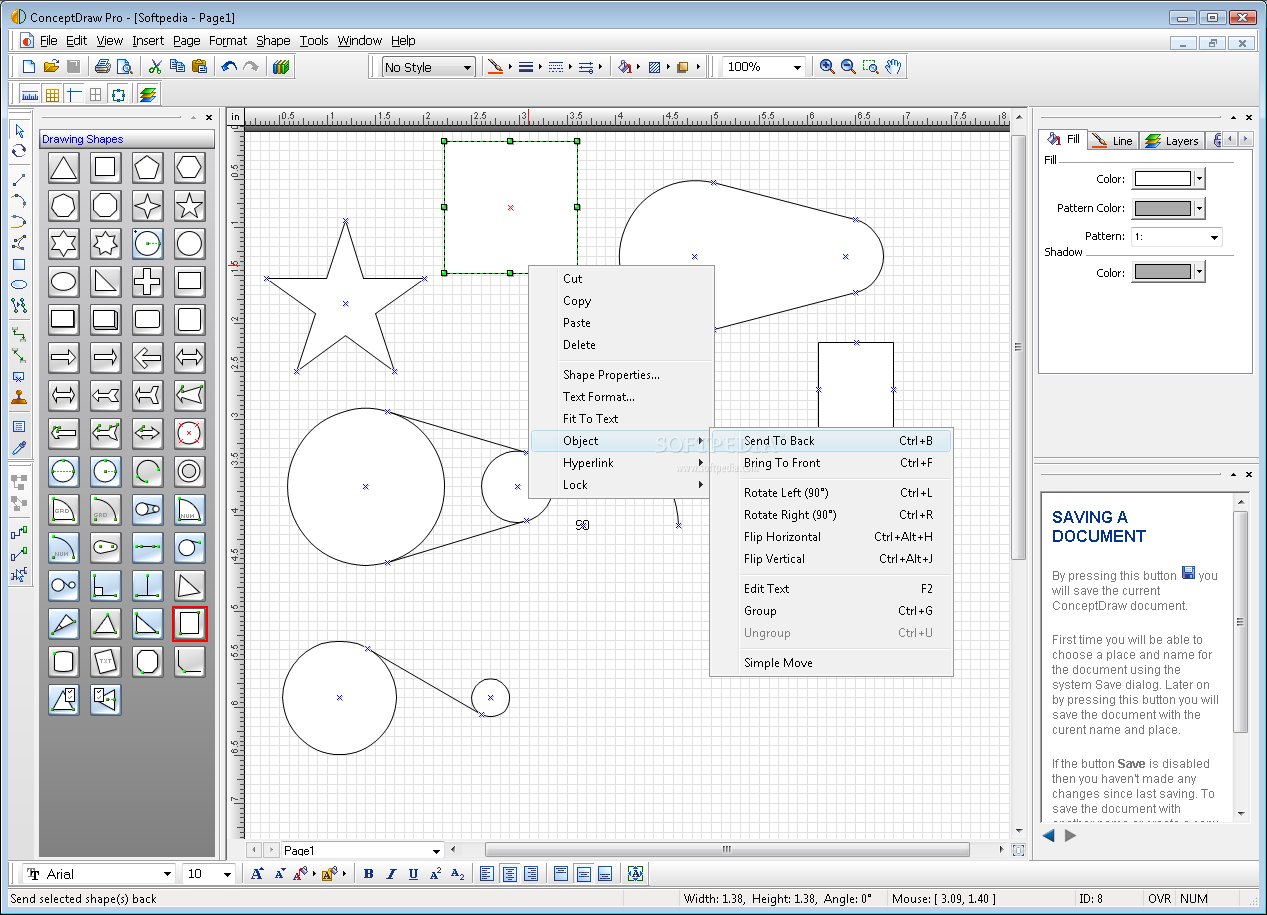
Task: Open the Page1 page selector dropdown
Action: [x=362, y=850]
